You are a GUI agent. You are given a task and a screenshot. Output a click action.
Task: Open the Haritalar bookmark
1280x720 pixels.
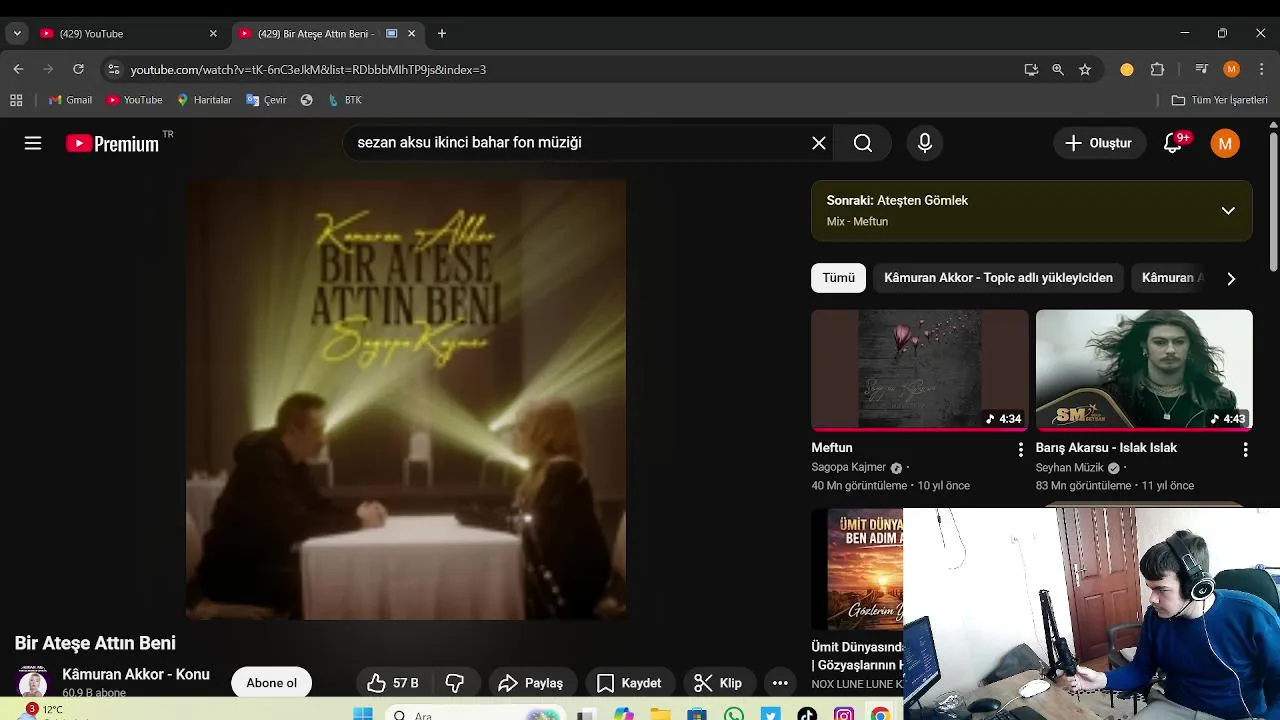point(204,100)
